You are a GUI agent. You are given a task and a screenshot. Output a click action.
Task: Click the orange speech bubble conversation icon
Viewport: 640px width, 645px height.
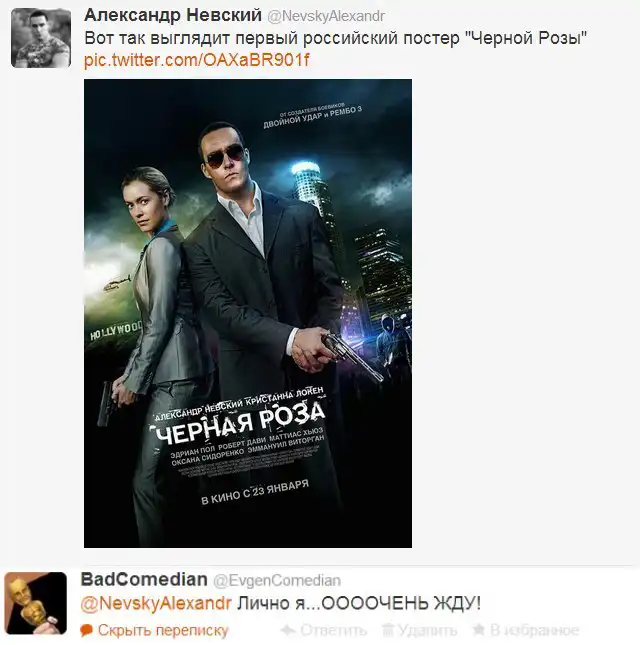click(x=86, y=630)
